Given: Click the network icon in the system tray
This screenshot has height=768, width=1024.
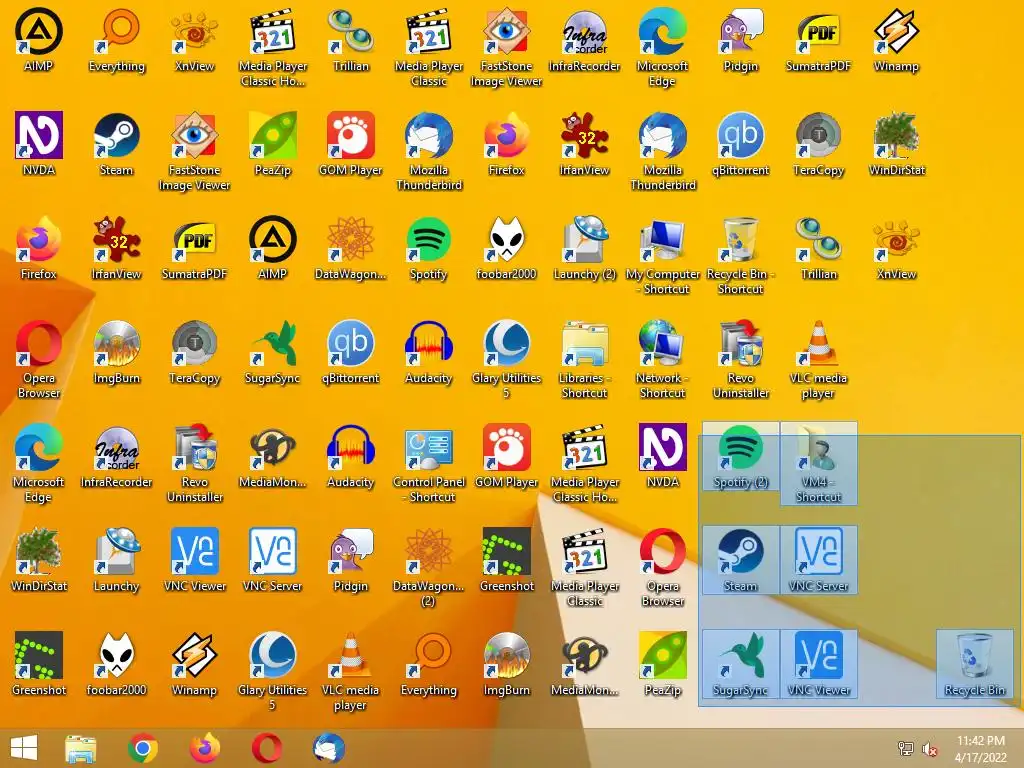Looking at the screenshot, I should [906, 749].
